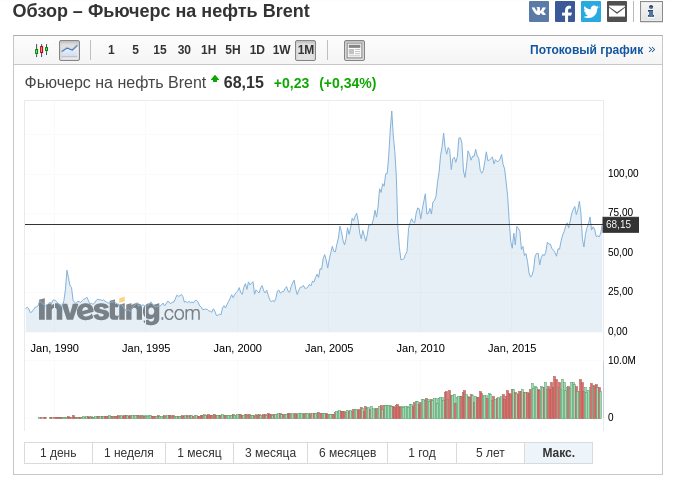This screenshot has height=479, width=673.
Task: Select the area line chart type
Action: (x=69, y=50)
